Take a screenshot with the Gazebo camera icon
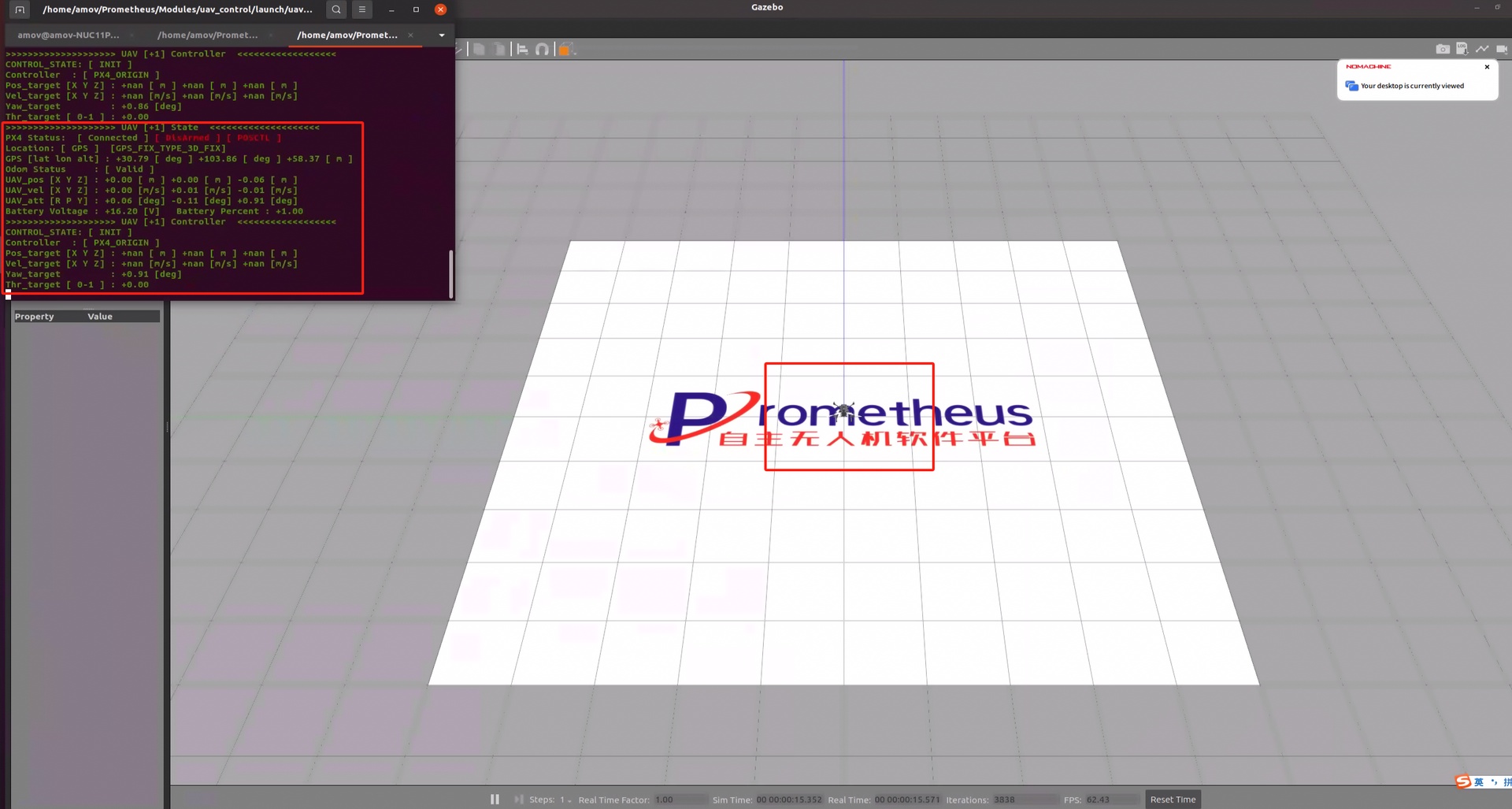The image size is (1512, 809). pos(1442,49)
